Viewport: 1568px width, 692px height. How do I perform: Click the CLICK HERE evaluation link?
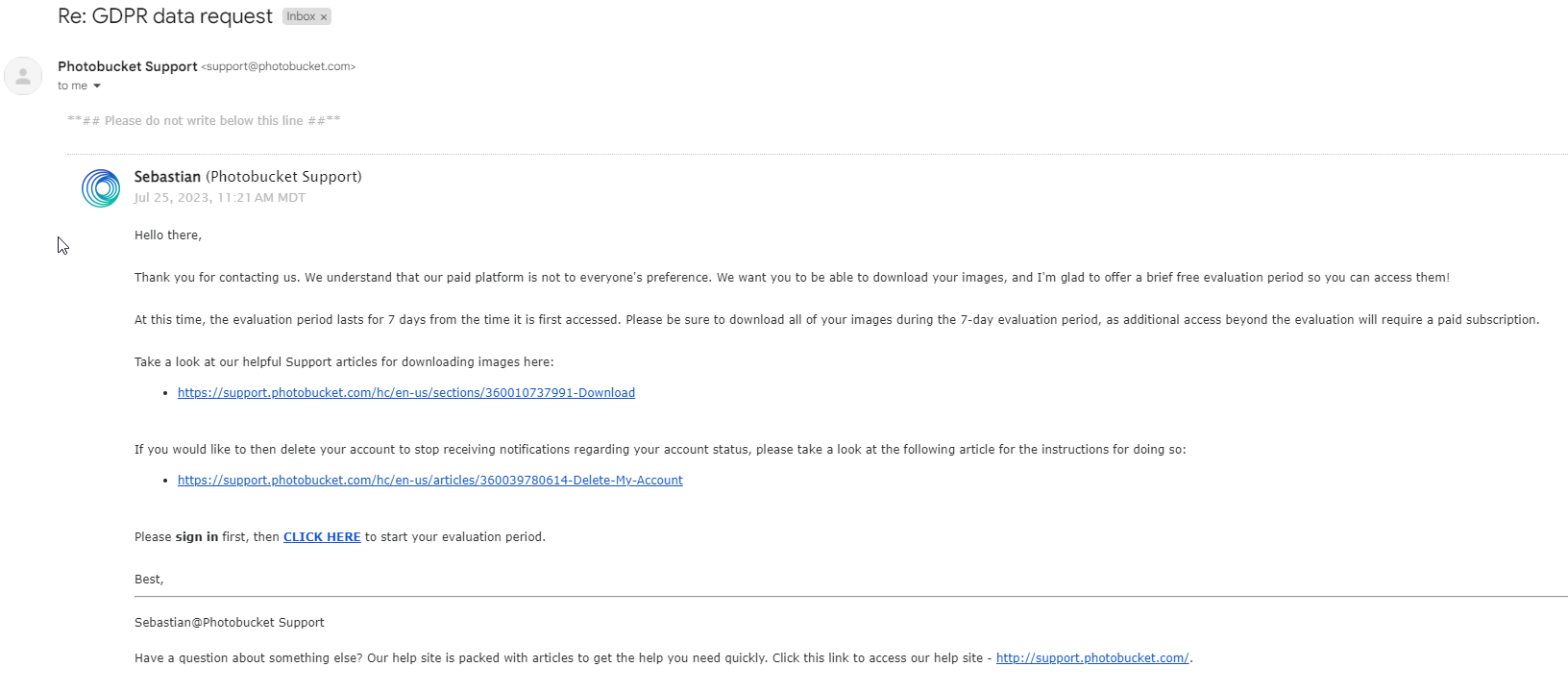pos(322,537)
